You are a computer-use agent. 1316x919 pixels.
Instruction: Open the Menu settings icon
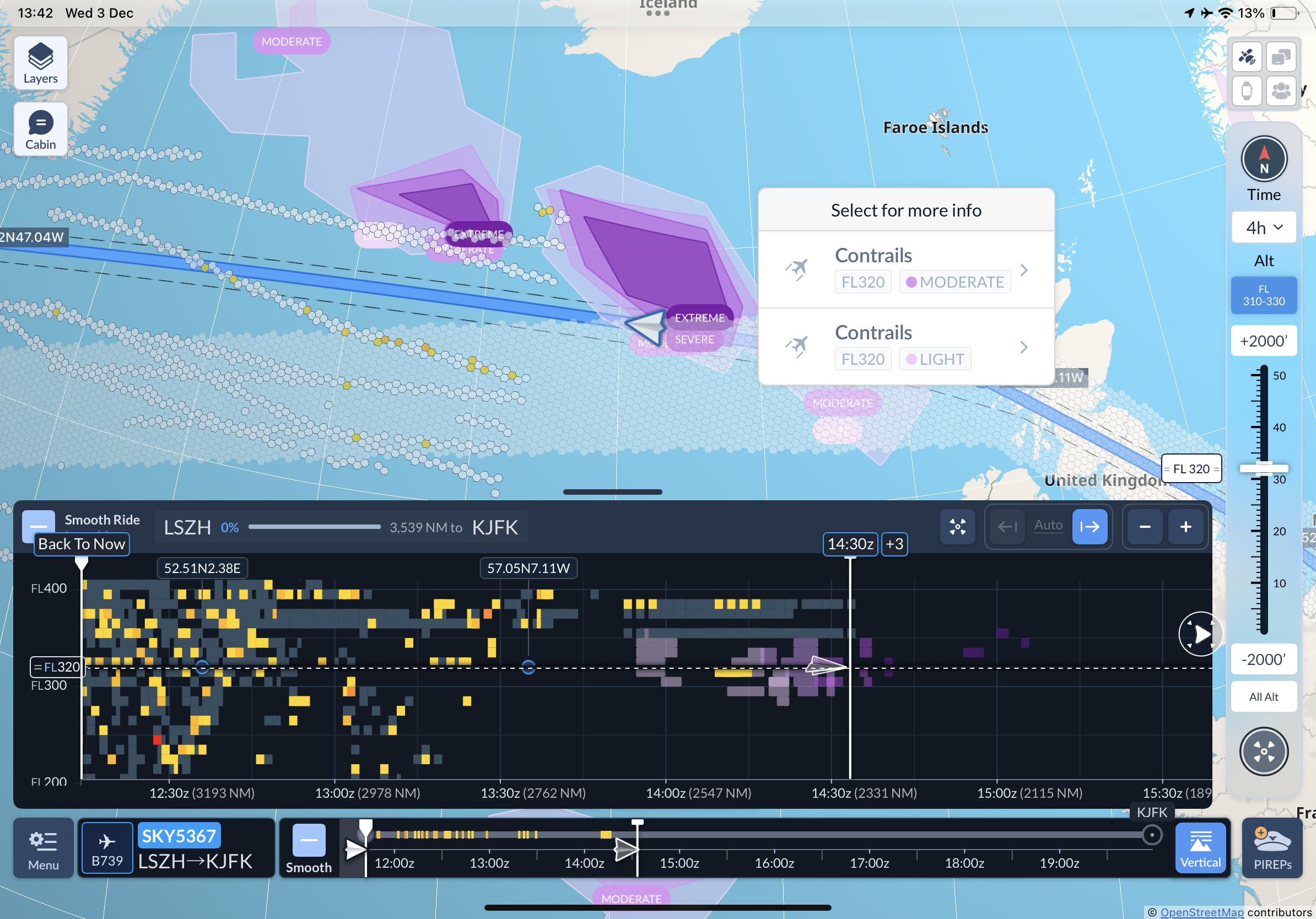[44, 848]
